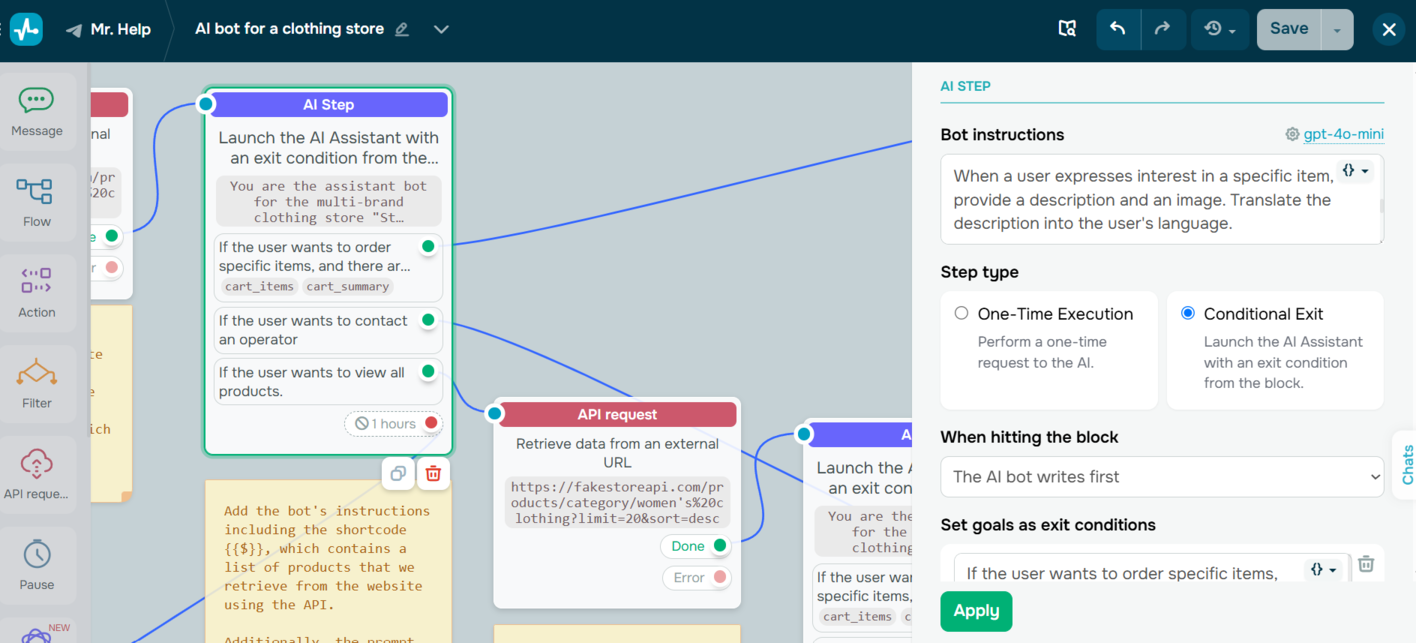Open the 'When hitting the block' dropdown
Viewport: 1416px width, 643px height.
click(x=1161, y=477)
